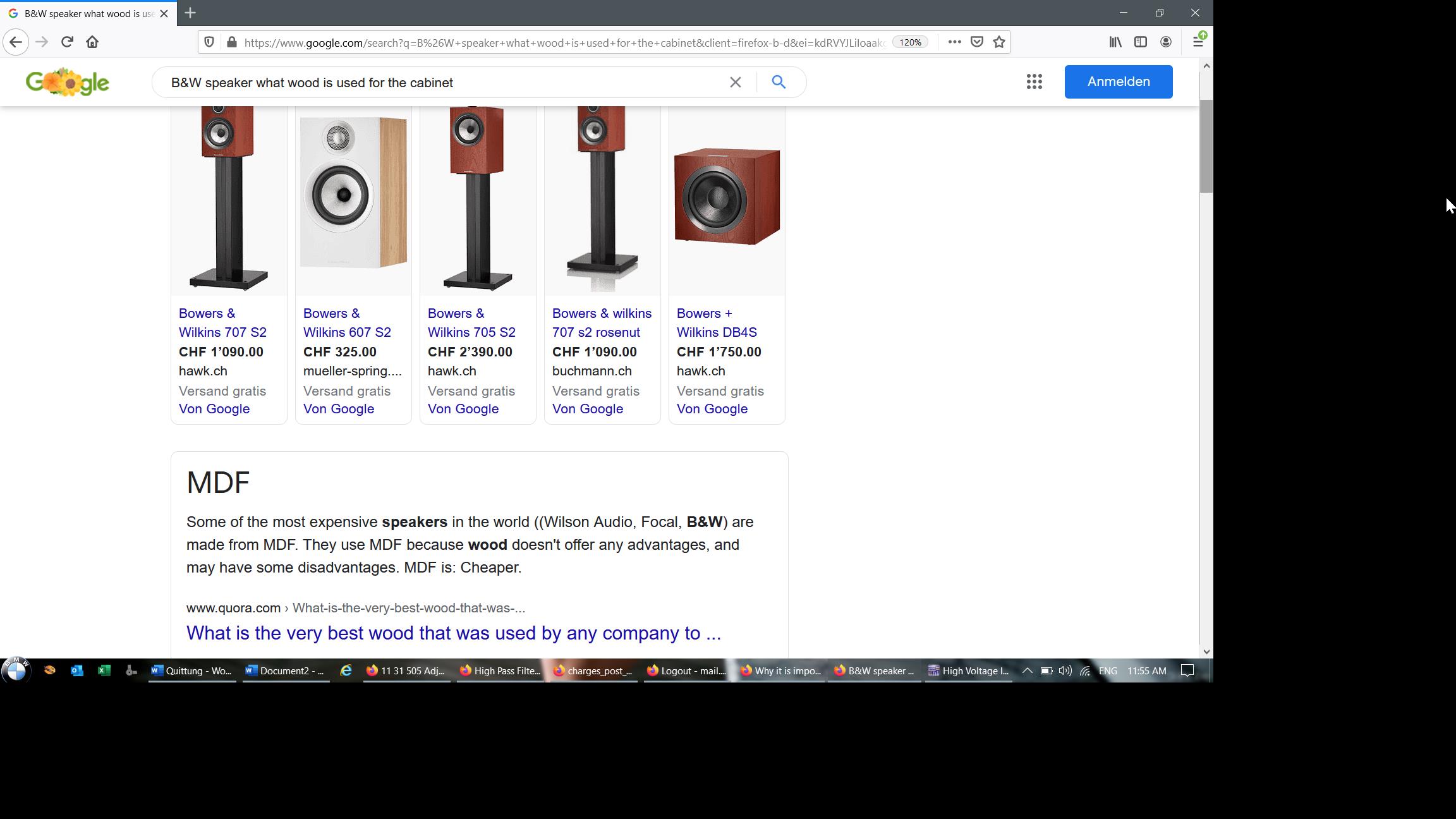This screenshot has height=819, width=1456.
Task: Reset the 120% zoom level
Action: pyautogui.click(x=910, y=42)
